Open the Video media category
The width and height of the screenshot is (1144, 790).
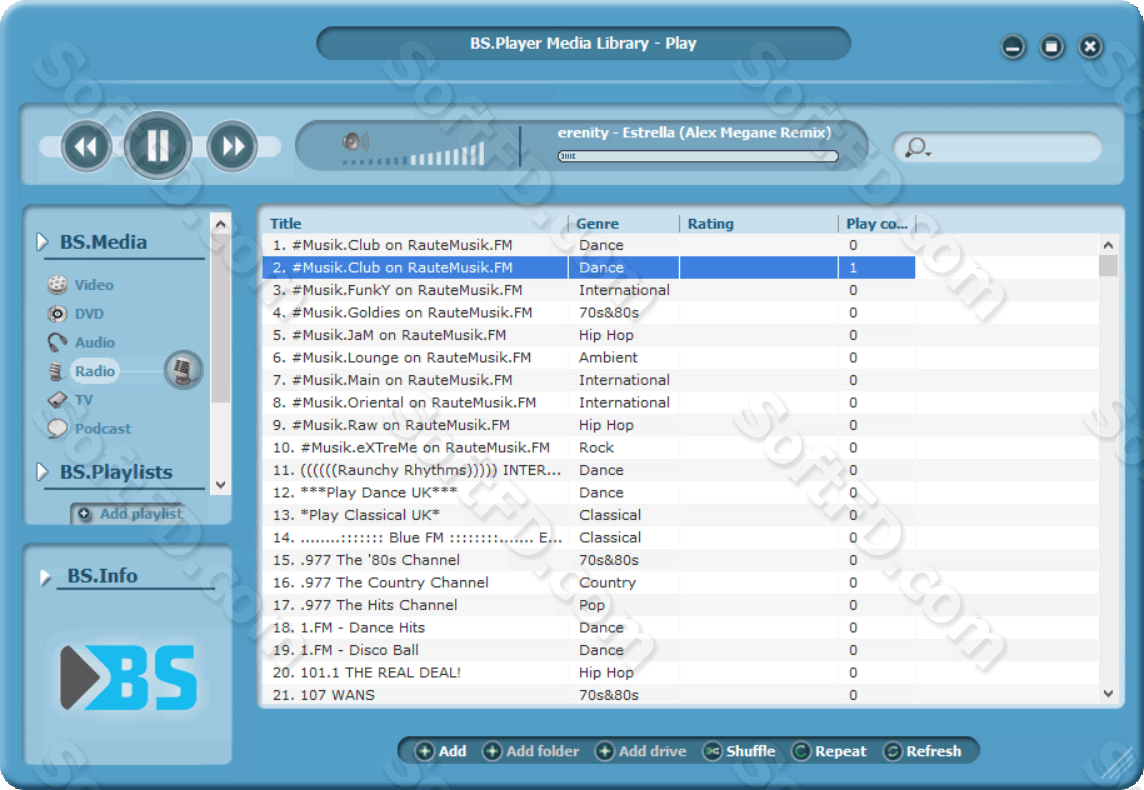(94, 285)
